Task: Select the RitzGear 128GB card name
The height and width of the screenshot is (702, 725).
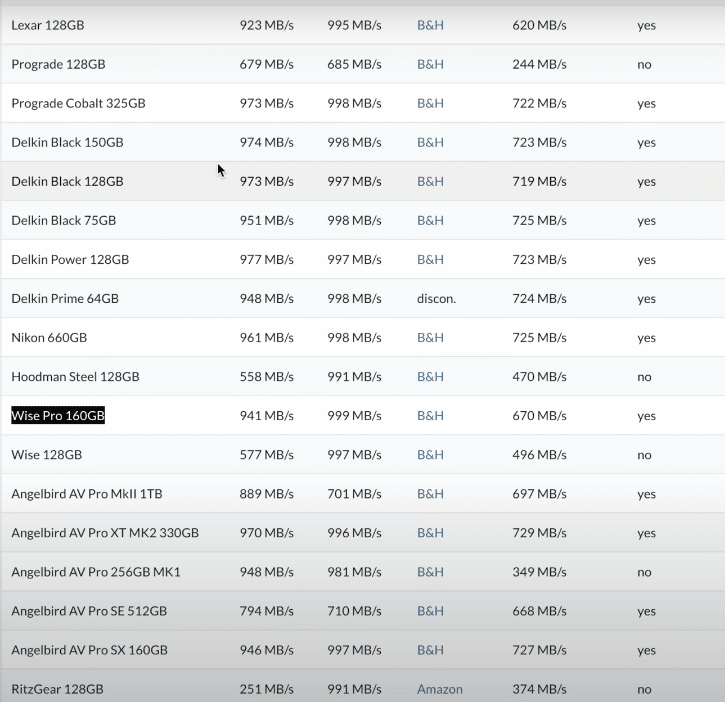Action: coord(57,689)
